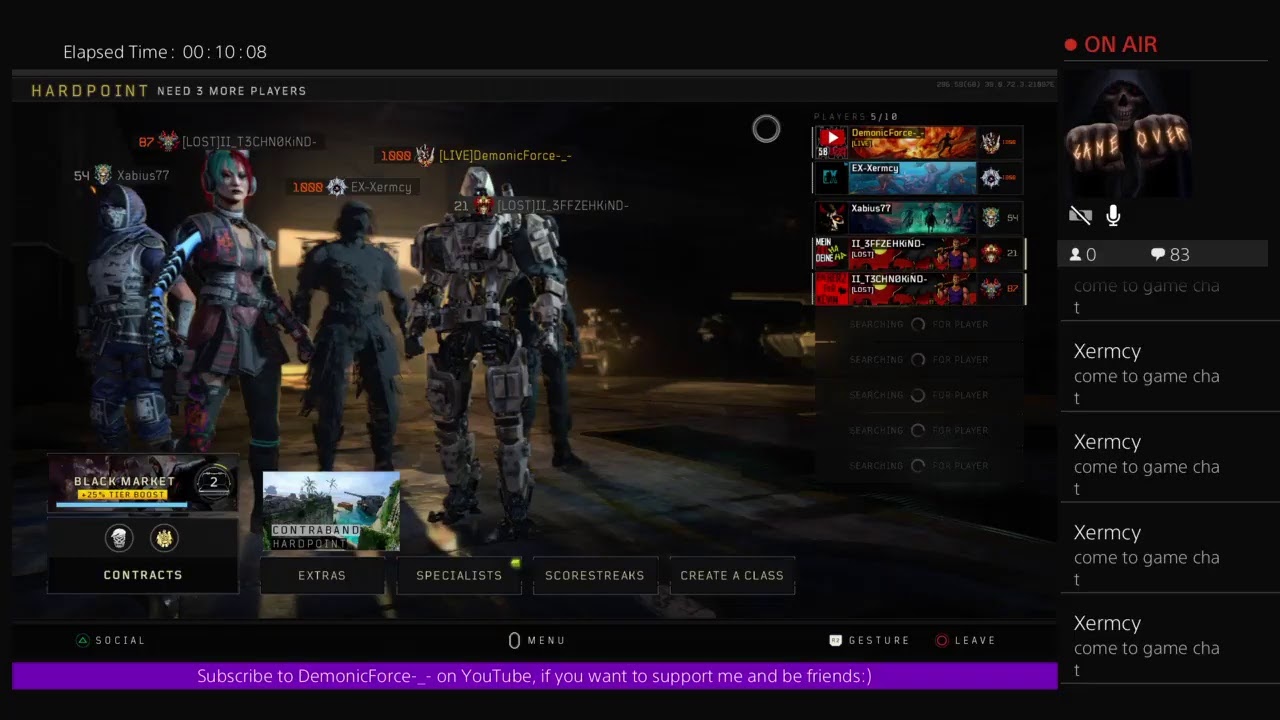1280x720 pixels.
Task: Click the ON AIR broadcast indicator
Action: click(1111, 44)
